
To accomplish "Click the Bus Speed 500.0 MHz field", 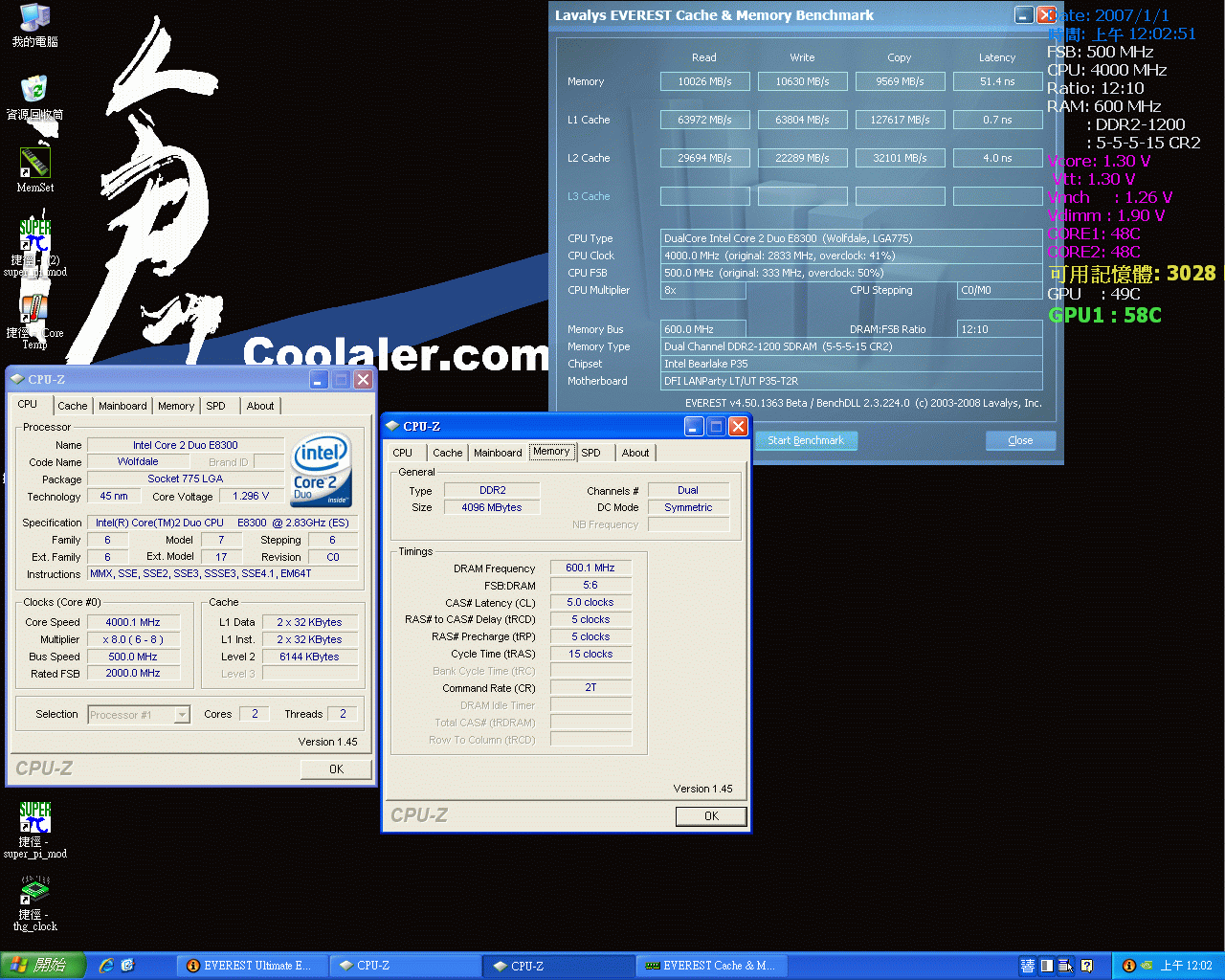I will click(x=133, y=657).
